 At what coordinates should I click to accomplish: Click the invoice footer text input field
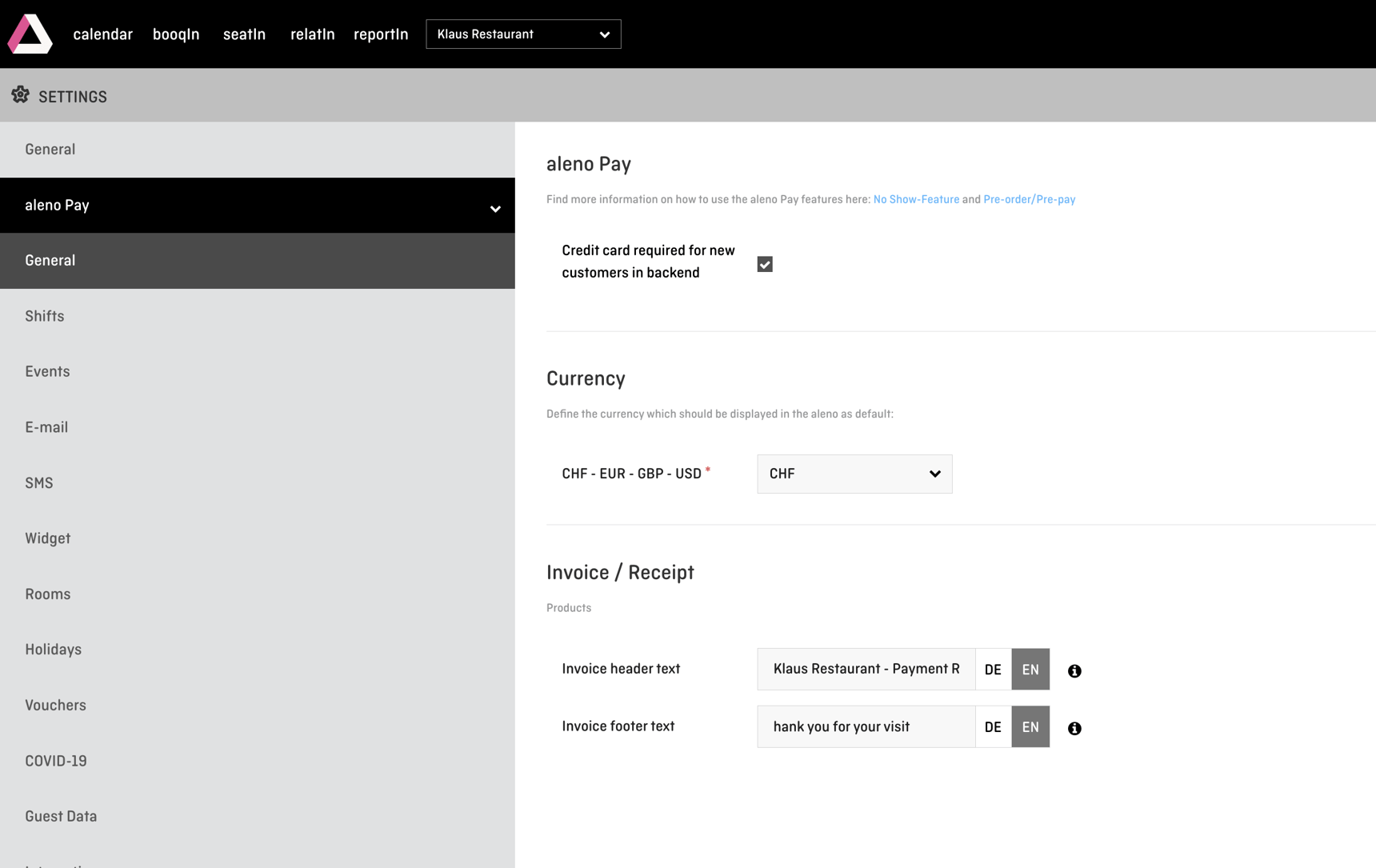click(x=866, y=726)
